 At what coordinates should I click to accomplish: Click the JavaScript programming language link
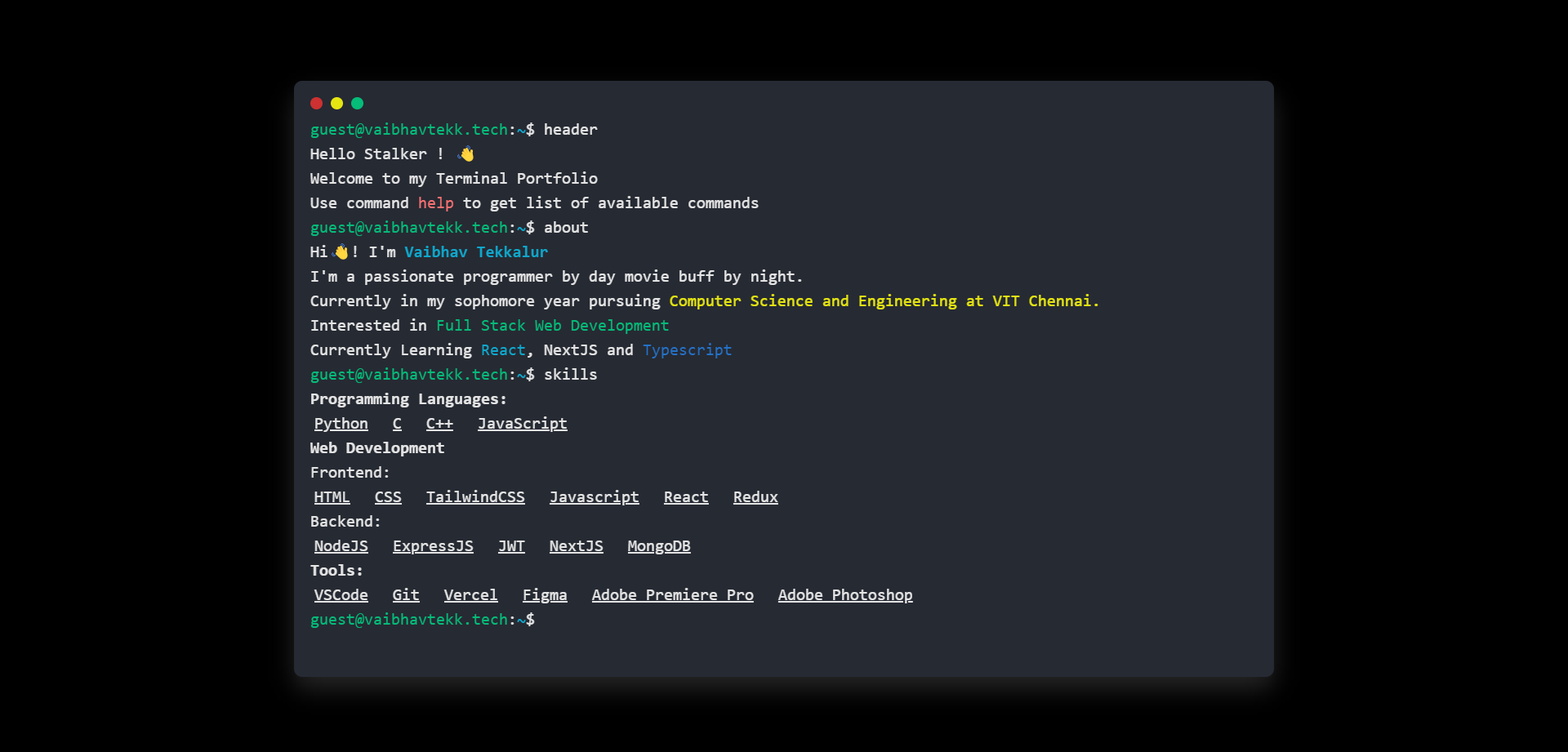coord(522,424)
